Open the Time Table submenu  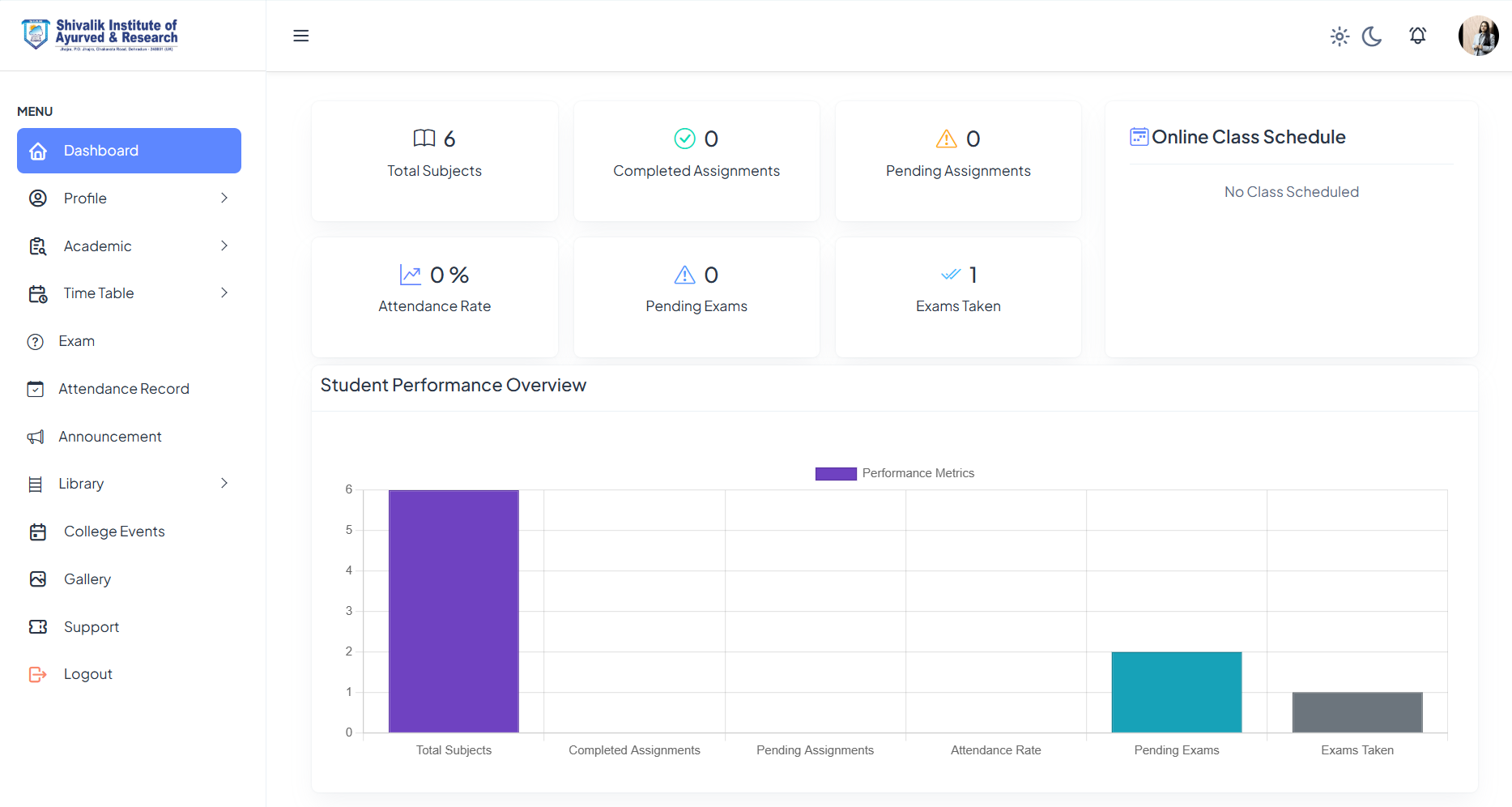[x=224, y=292]
